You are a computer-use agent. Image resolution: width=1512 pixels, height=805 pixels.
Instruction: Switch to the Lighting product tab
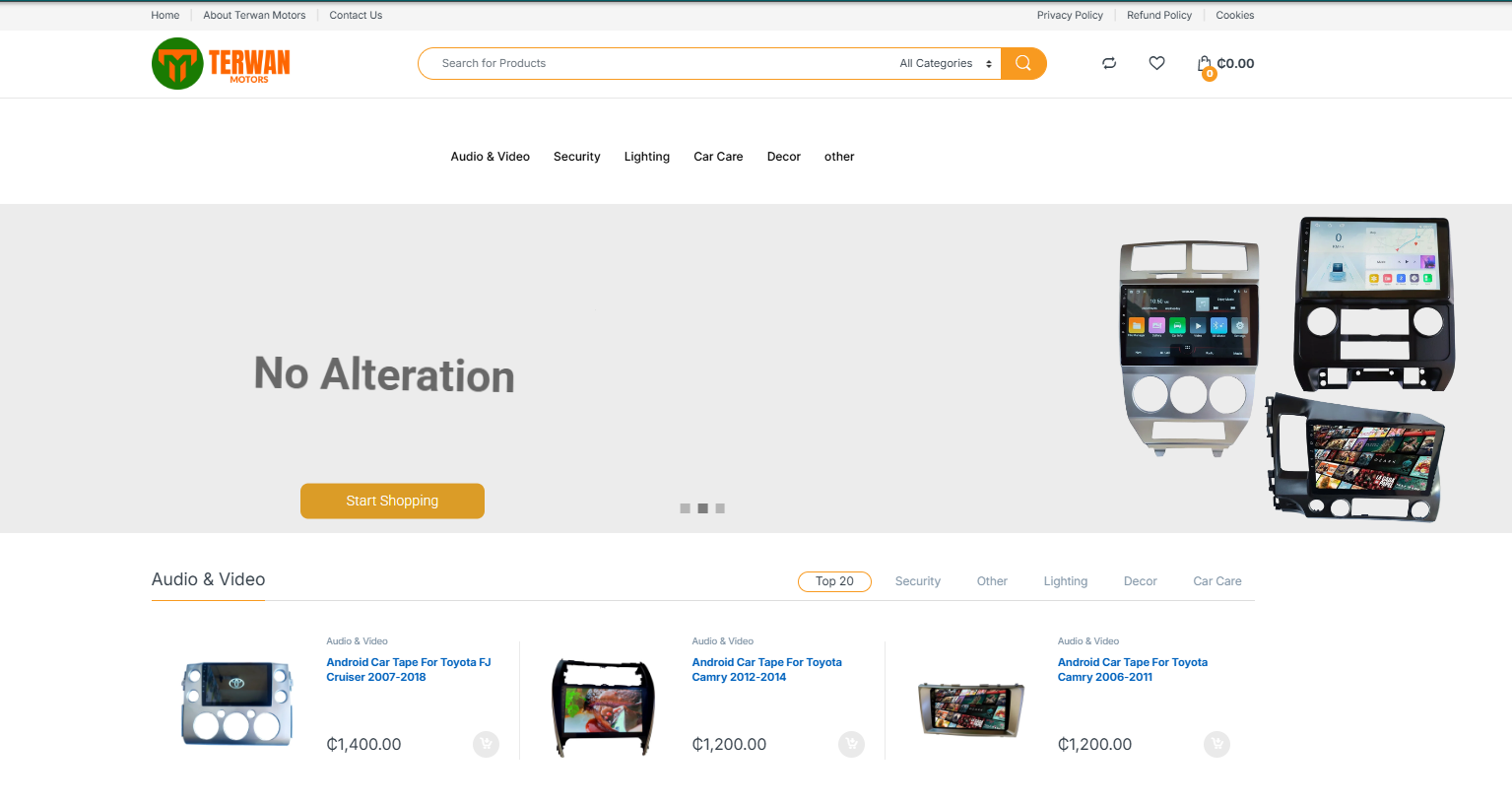pyautogui.click(x=1066, y=581)
